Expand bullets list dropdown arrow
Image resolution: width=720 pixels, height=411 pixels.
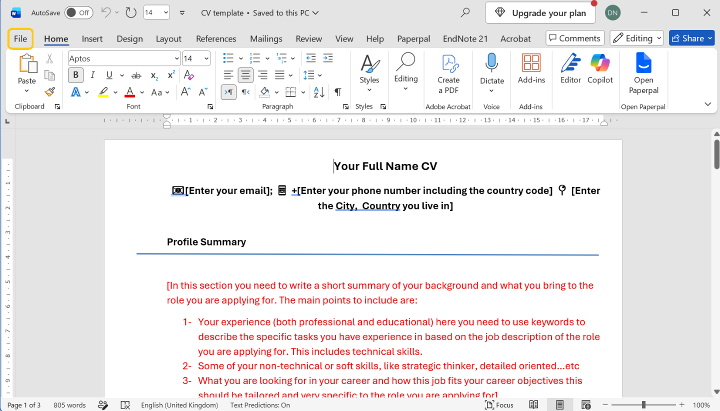coord(241,58)
